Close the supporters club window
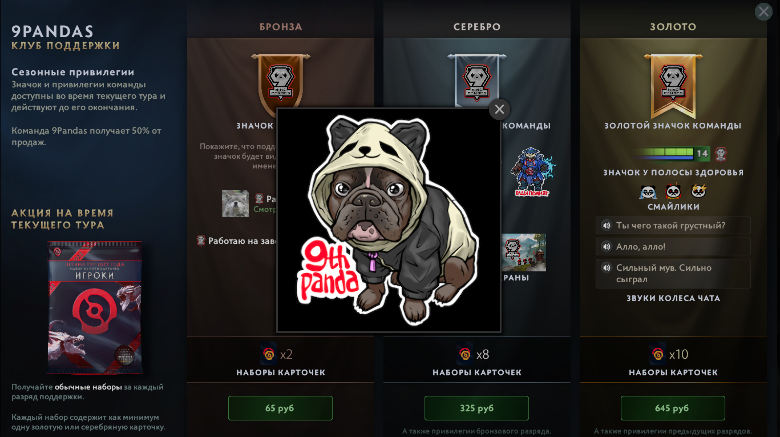 pos(764,11)
